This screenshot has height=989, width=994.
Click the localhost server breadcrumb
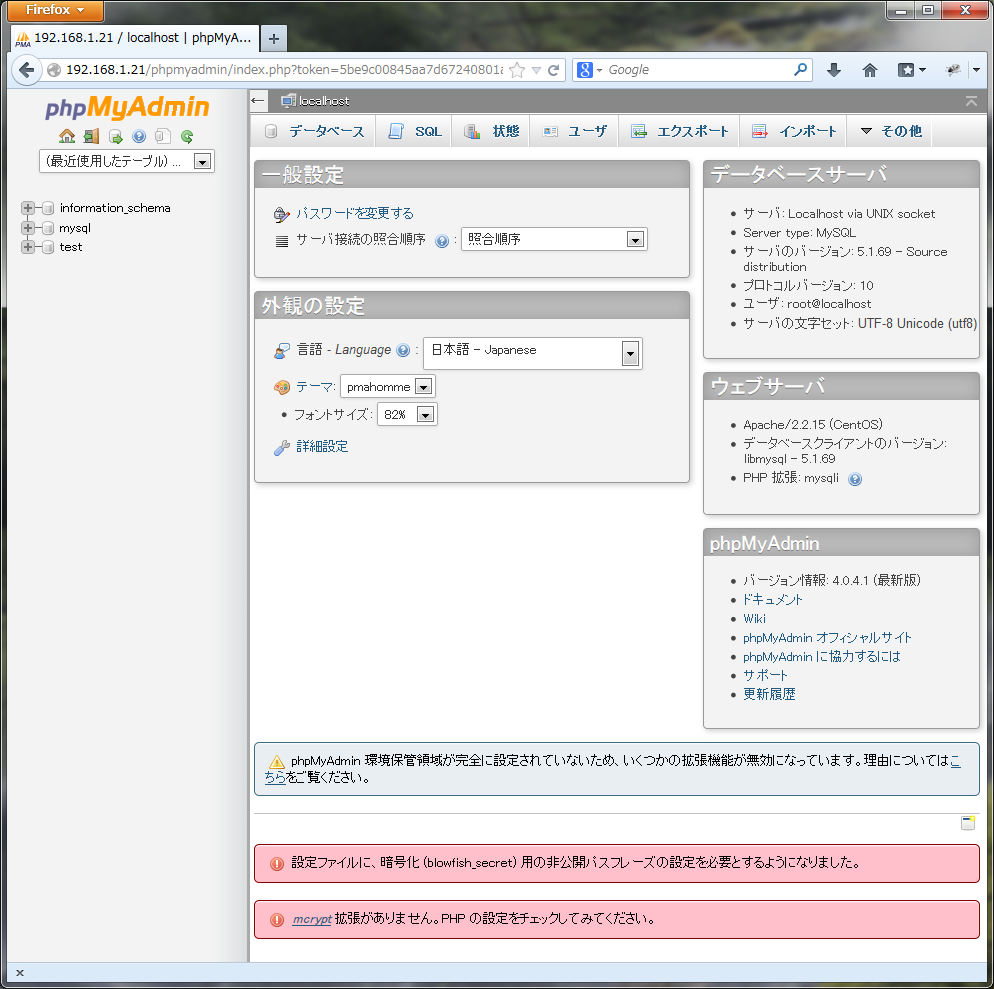[x=324, y=101]
